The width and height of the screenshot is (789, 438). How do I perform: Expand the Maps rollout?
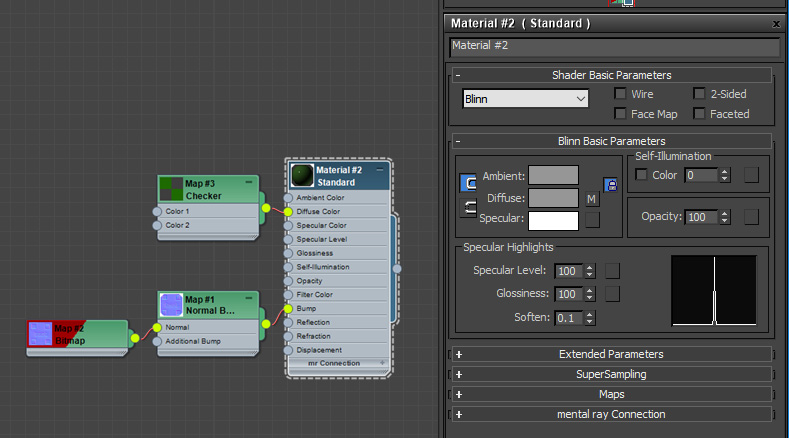coord(612,394)
